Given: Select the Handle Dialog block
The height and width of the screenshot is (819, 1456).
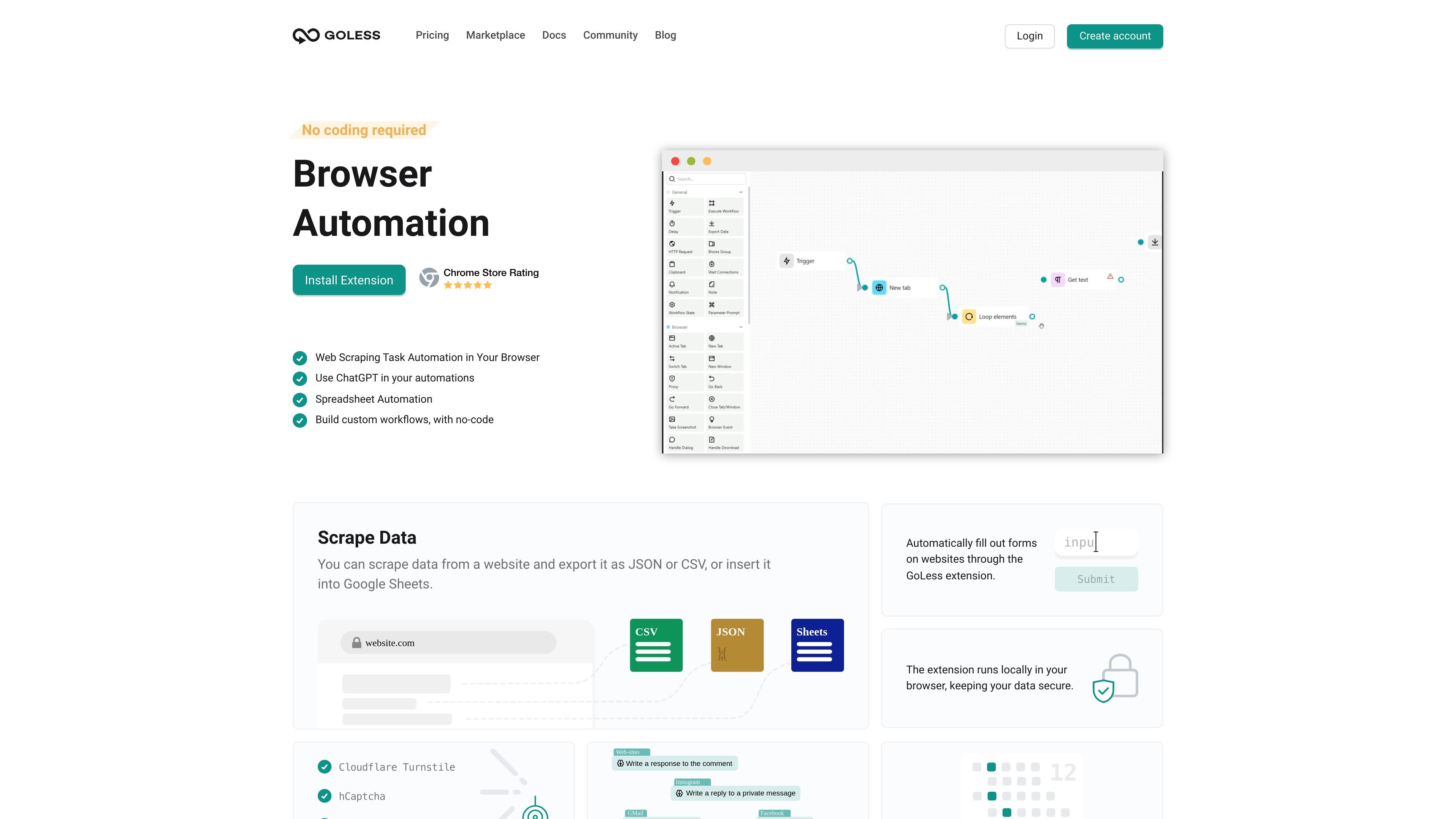Looking at the screenshot, I should [x=685, y=443].
